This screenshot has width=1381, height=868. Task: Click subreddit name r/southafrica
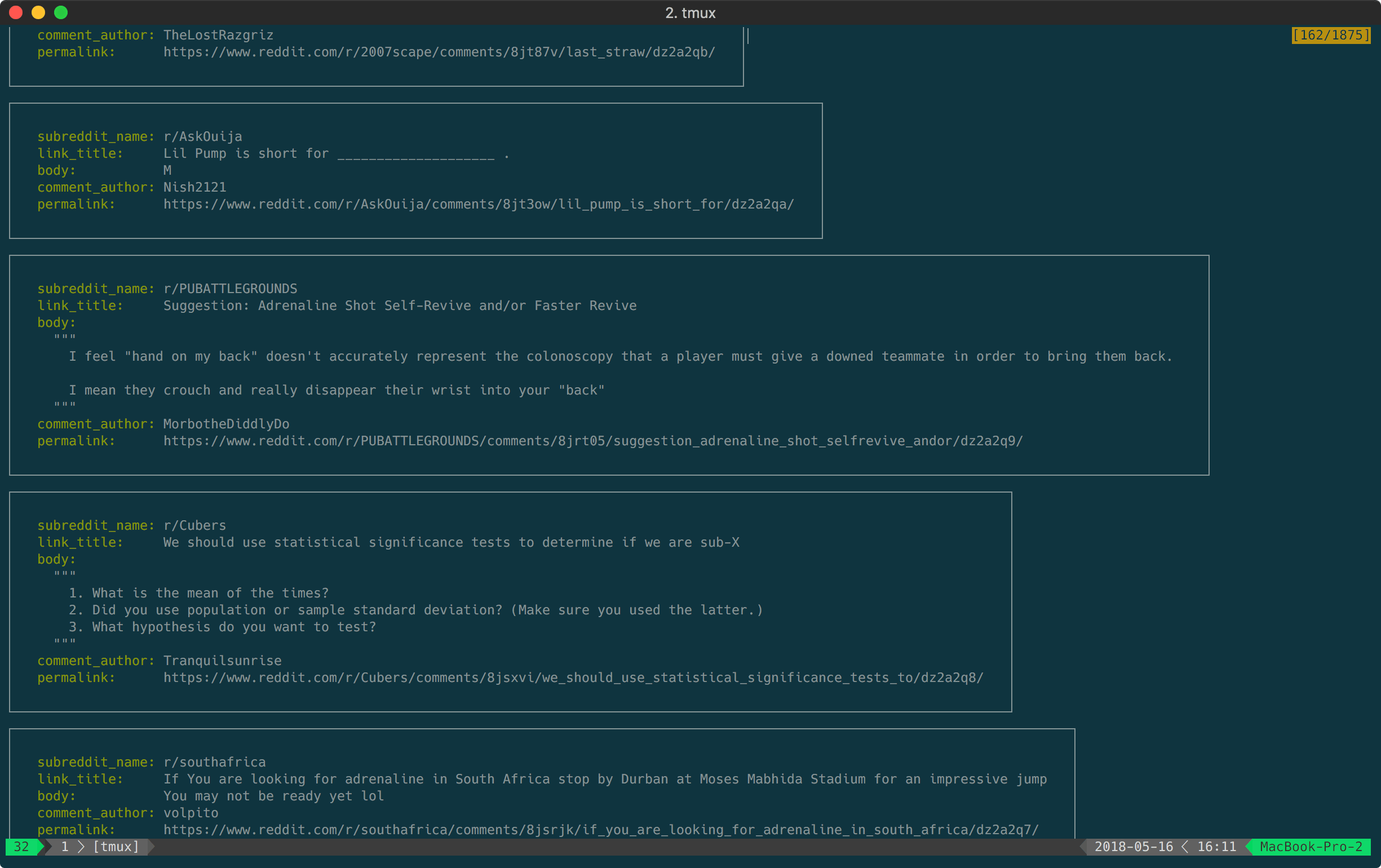[x=215, y=763]
